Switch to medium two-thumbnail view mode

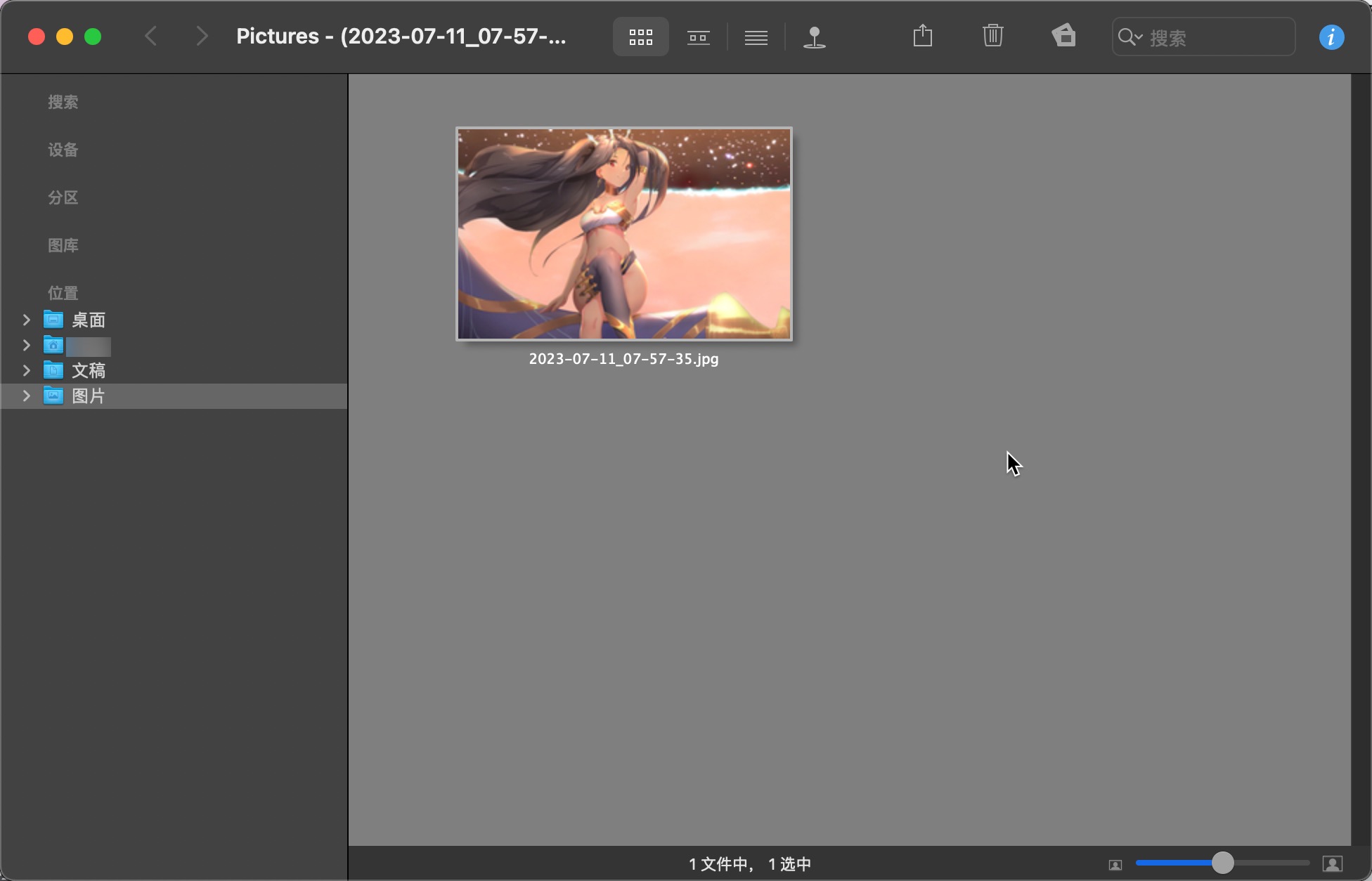coord(698,37)
